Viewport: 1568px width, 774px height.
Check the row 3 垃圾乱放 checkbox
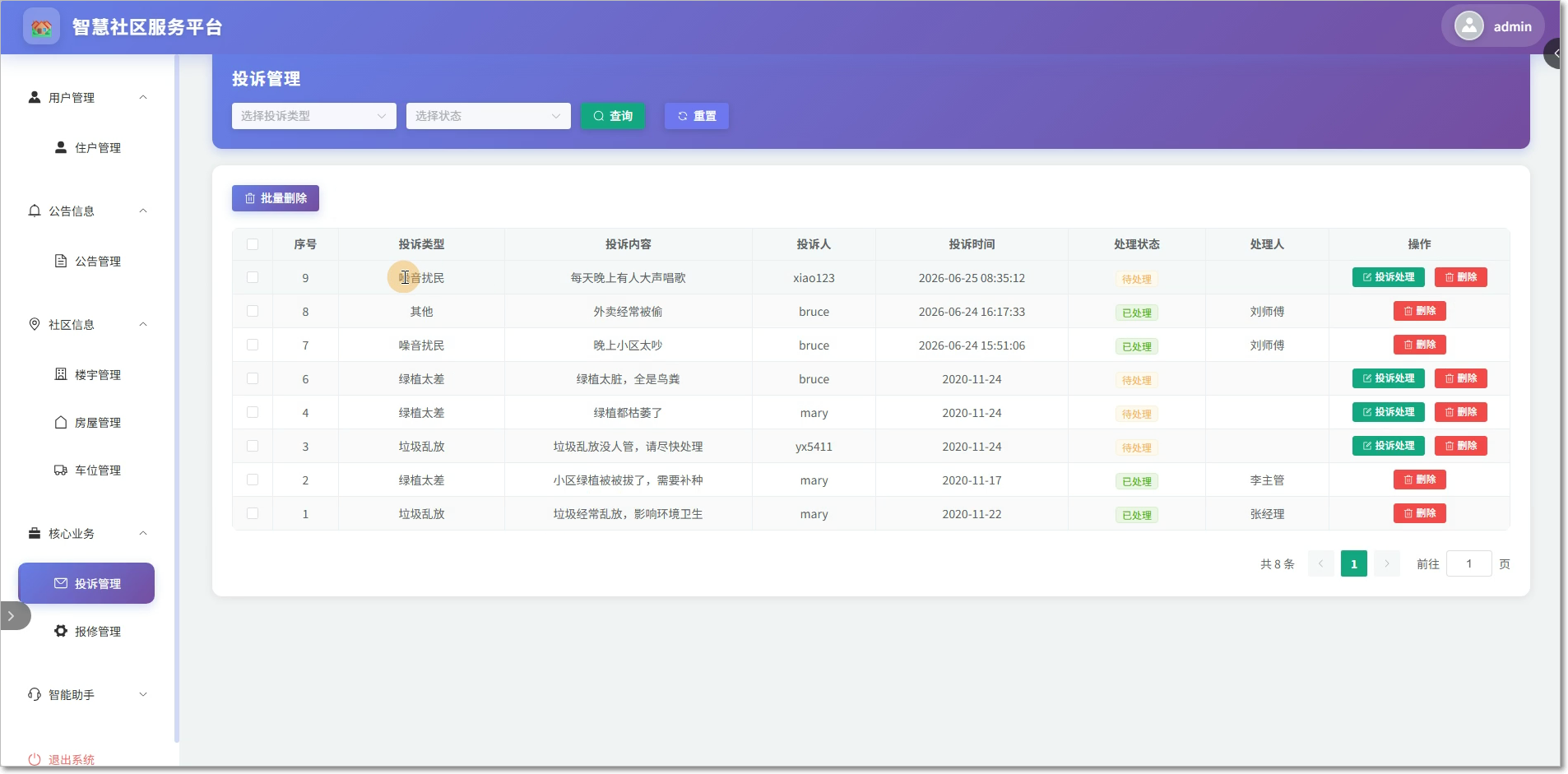[253, 447]
